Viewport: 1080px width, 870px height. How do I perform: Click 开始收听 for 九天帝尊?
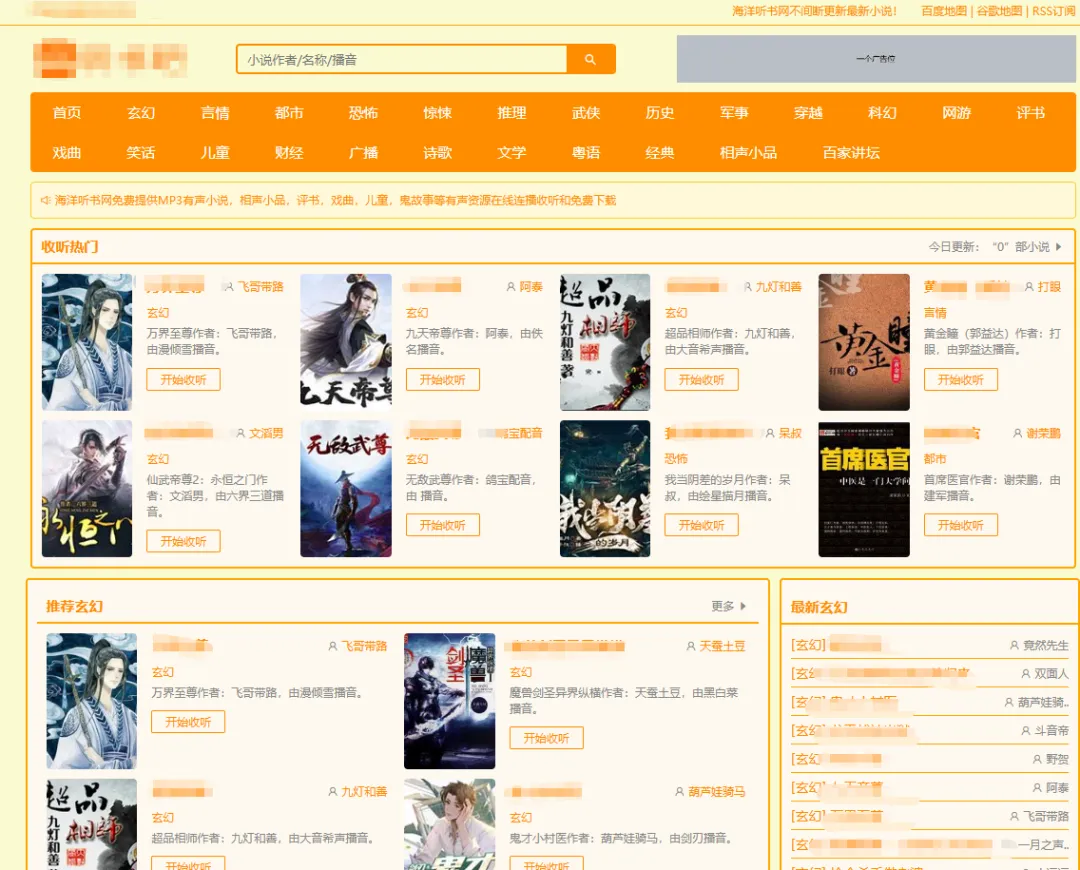point(443,380)
